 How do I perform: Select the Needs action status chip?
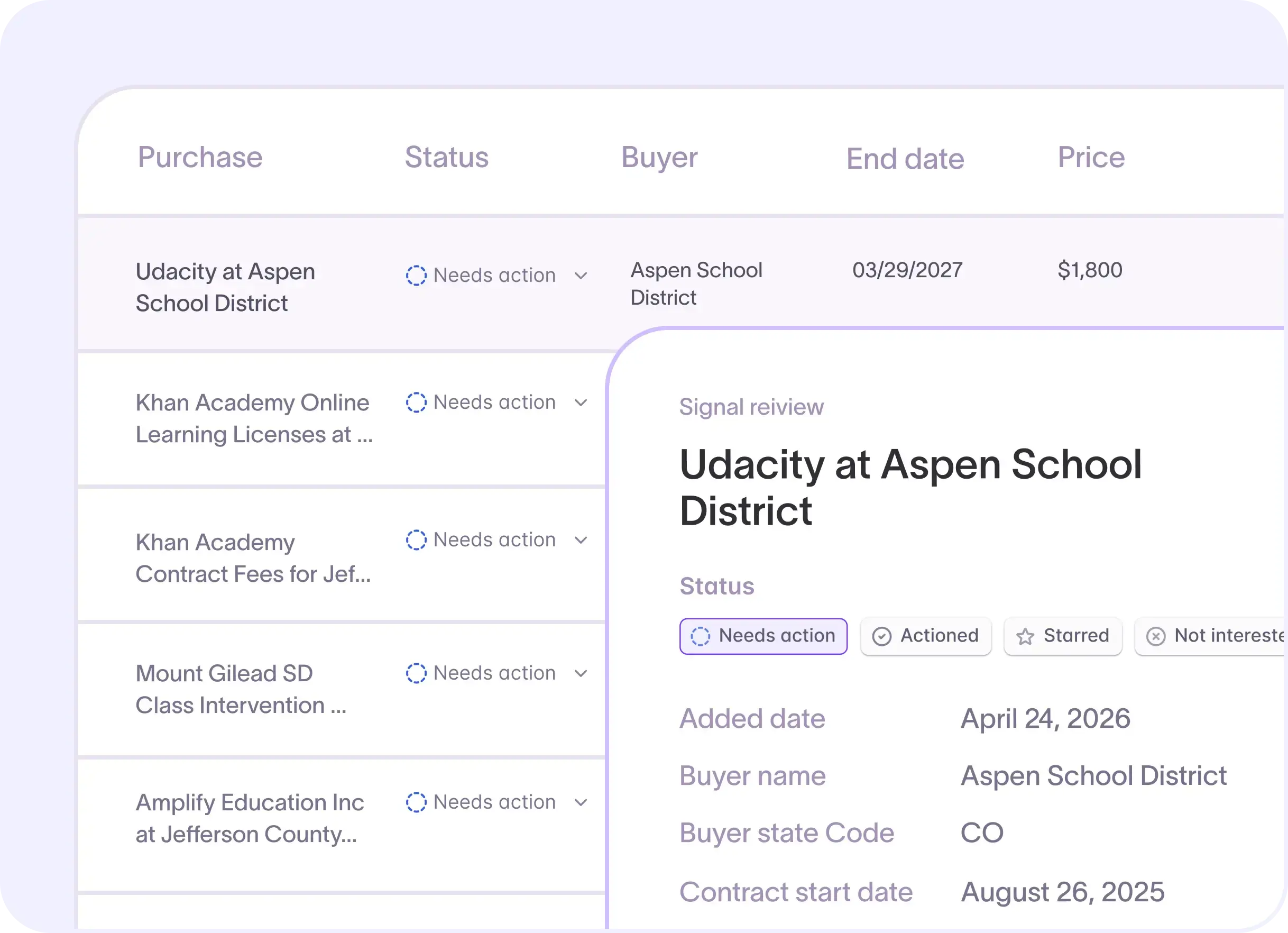click(x=763, y=636)
